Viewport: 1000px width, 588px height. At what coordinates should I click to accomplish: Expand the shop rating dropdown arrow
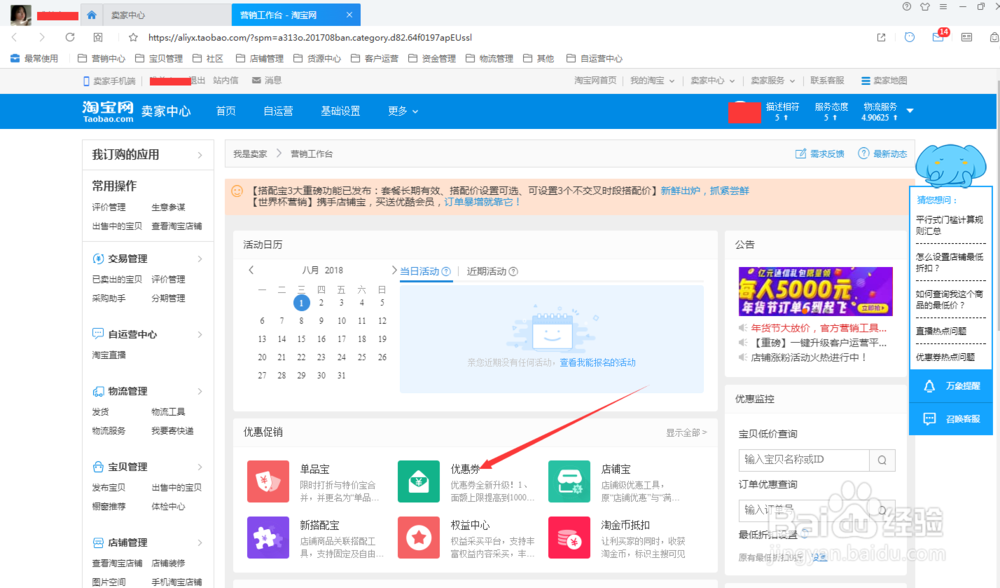point(910,111)
